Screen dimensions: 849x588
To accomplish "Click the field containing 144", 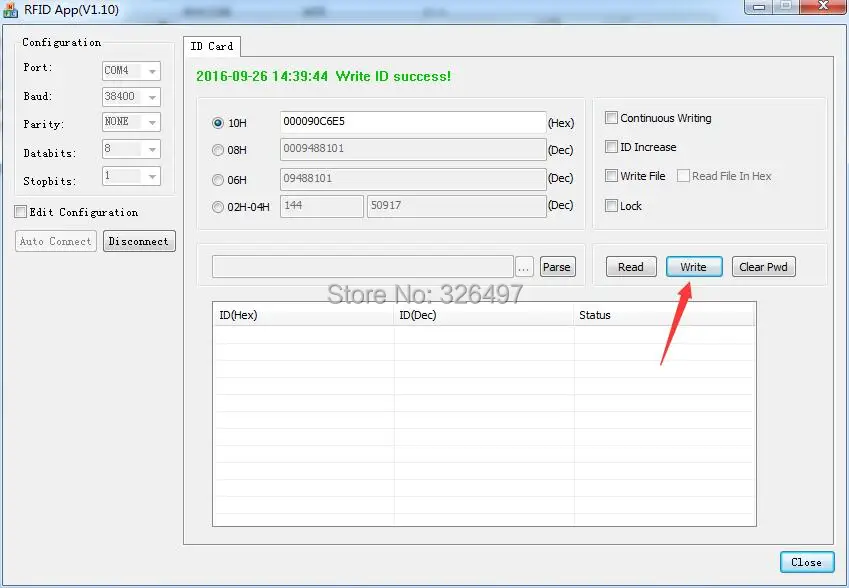I will coord(322,206).
